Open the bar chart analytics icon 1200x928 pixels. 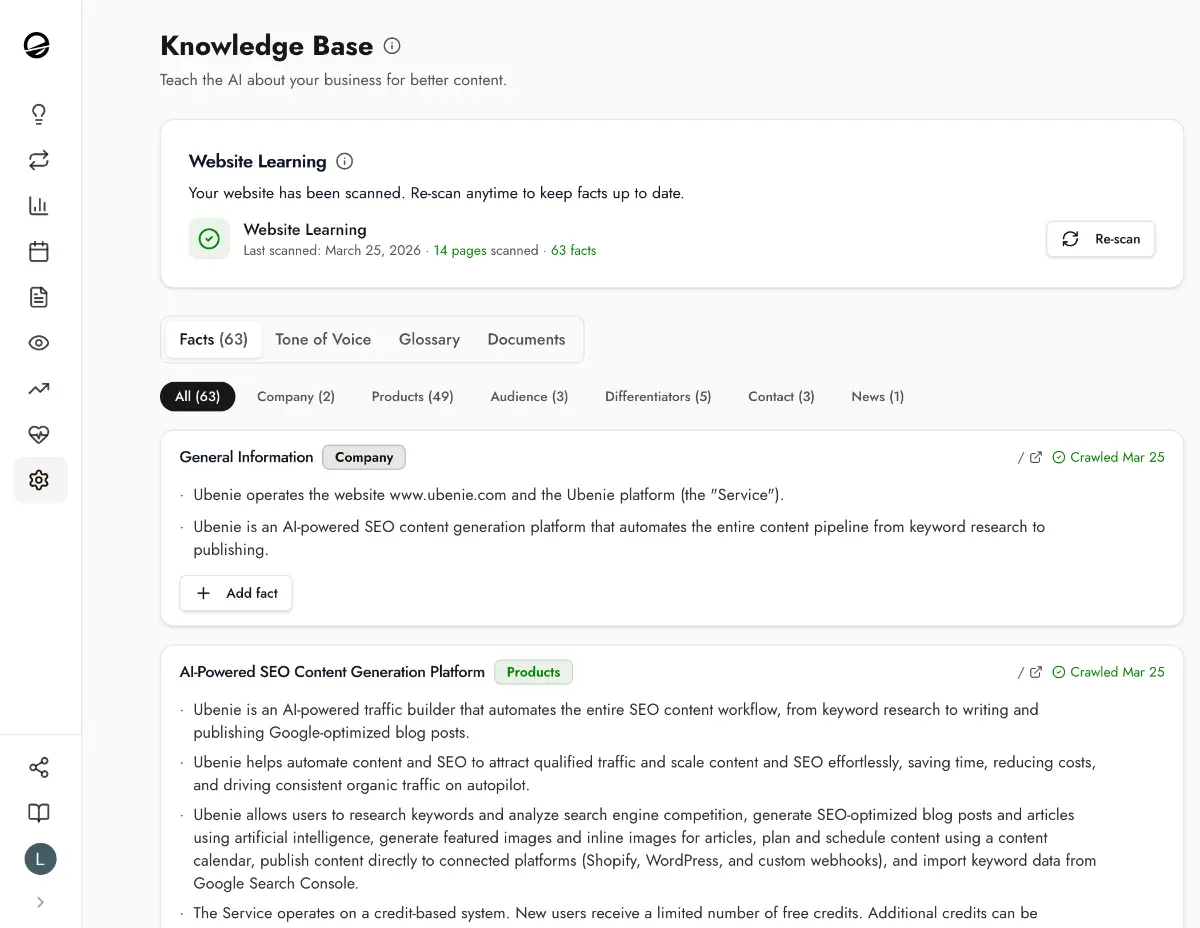[39, 206]
